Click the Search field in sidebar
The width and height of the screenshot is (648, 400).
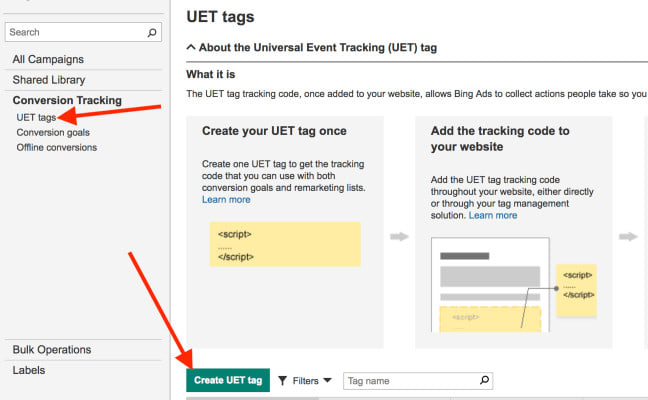click(83, 32)
